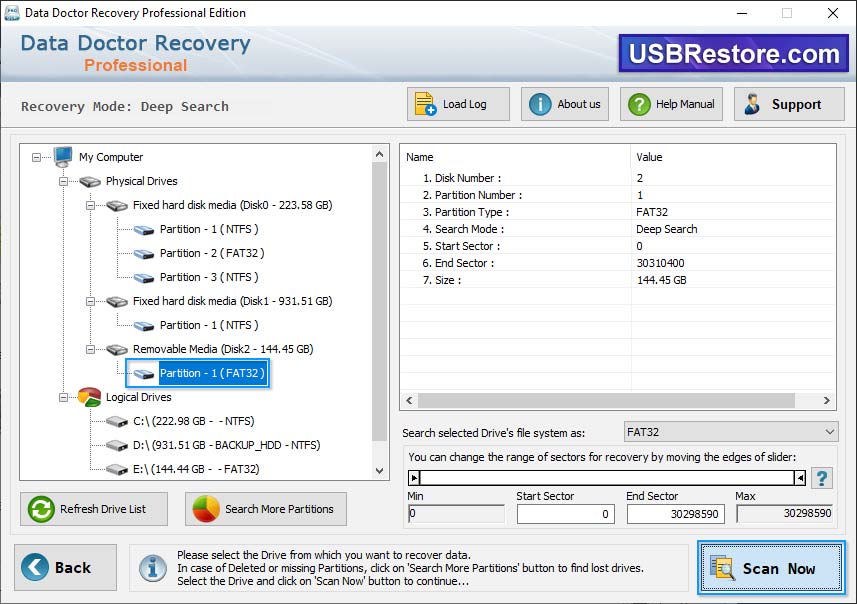Click the Start Sector input field
Viewport: 857px width, 604px height.
566,514
